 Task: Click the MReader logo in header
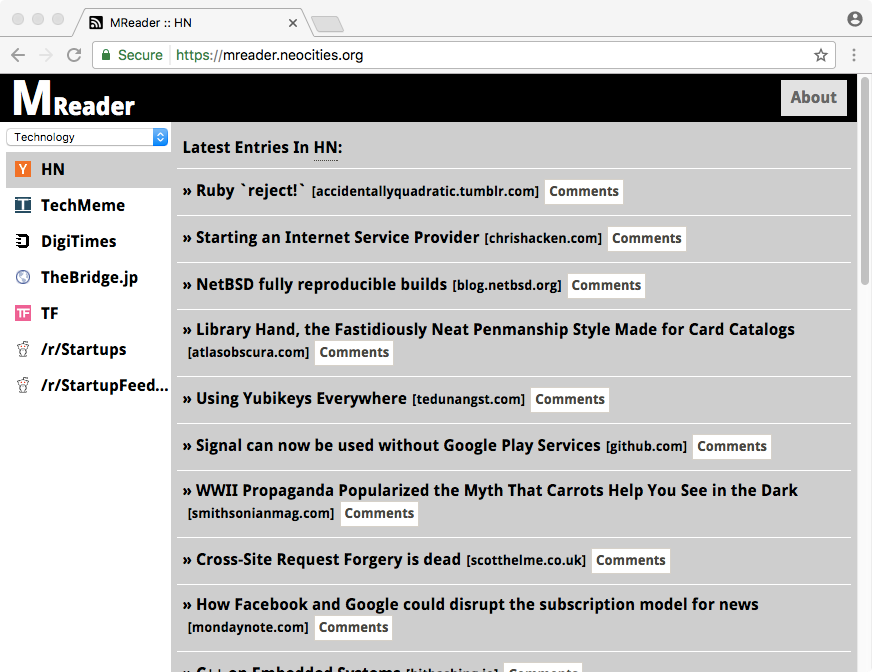(74, 98)
